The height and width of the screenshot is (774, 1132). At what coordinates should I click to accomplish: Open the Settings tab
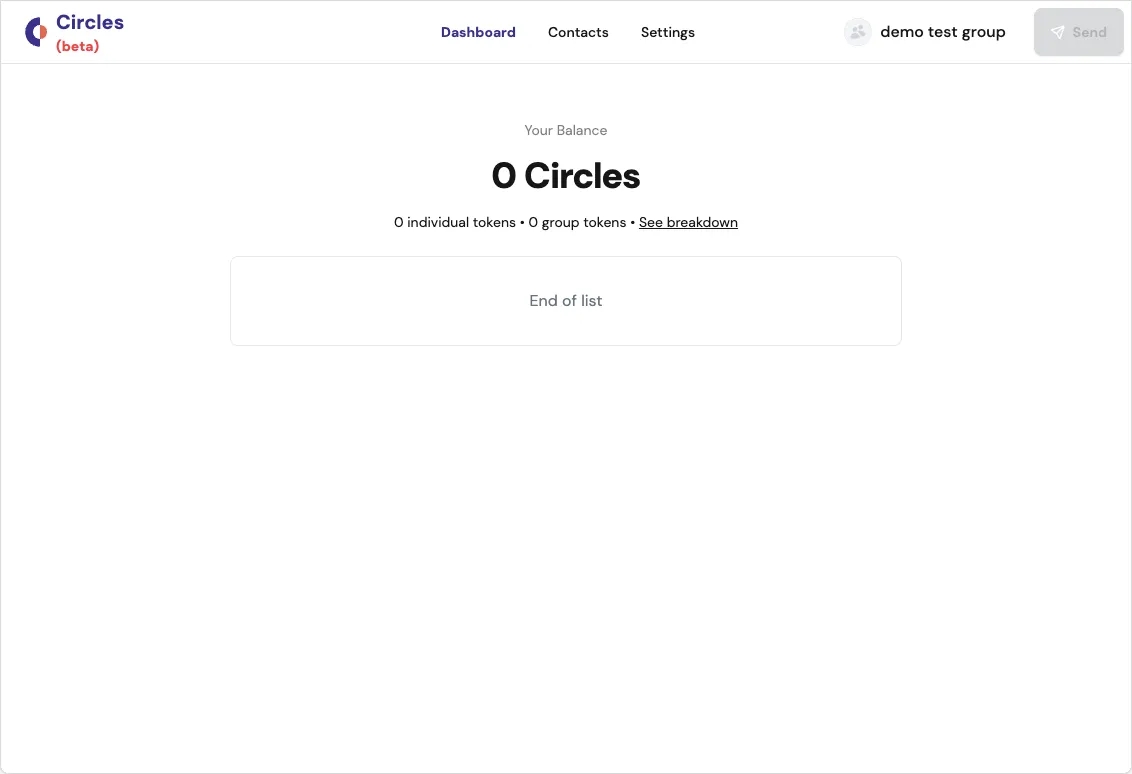tap(667, 32)
